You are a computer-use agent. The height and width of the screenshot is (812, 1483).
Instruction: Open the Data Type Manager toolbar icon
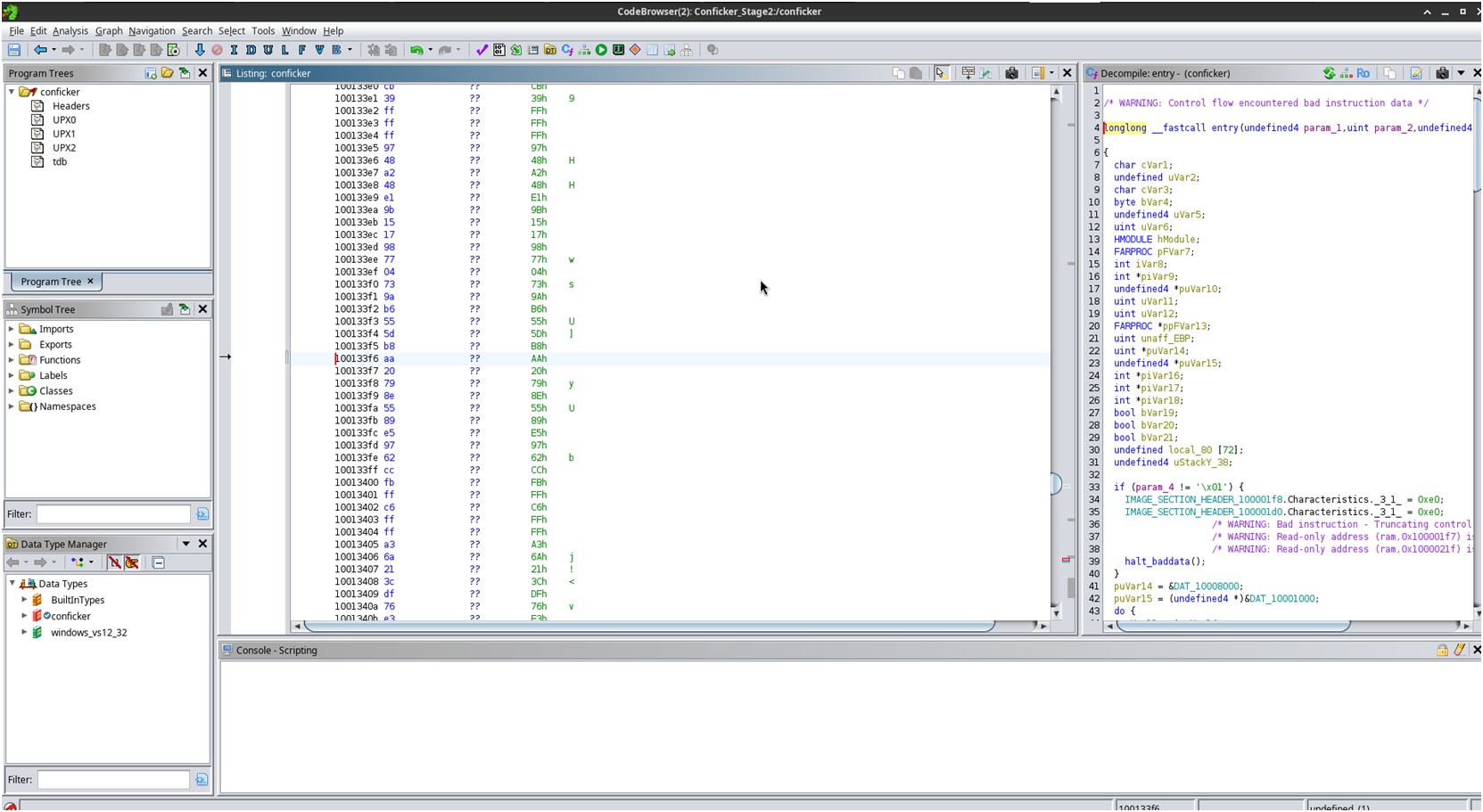click(x=550, y=50)
